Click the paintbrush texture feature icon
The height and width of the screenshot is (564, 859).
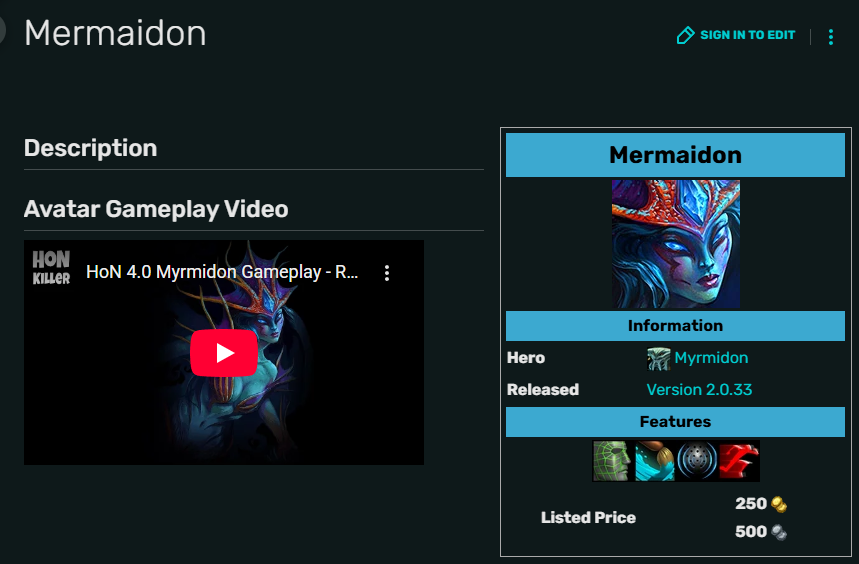click(655, 461)
